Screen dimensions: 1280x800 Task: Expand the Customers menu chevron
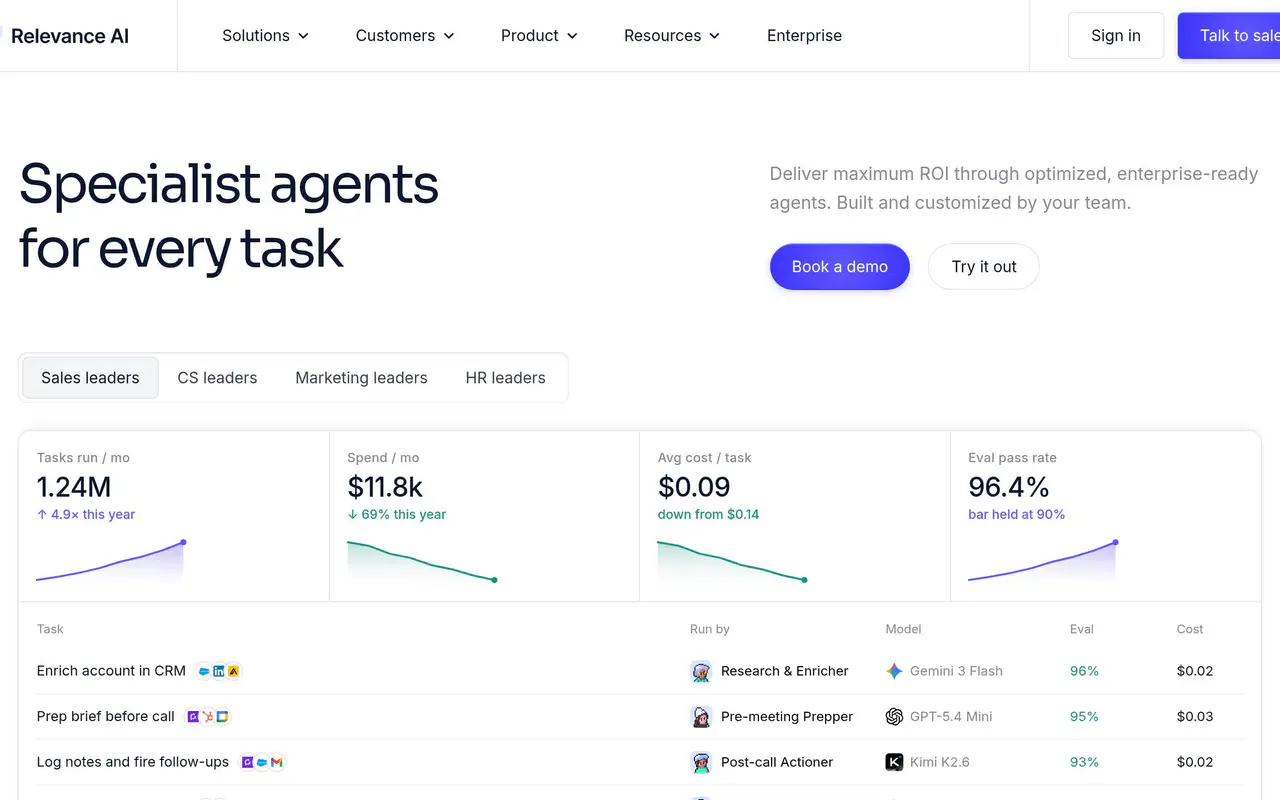[449, 36]
